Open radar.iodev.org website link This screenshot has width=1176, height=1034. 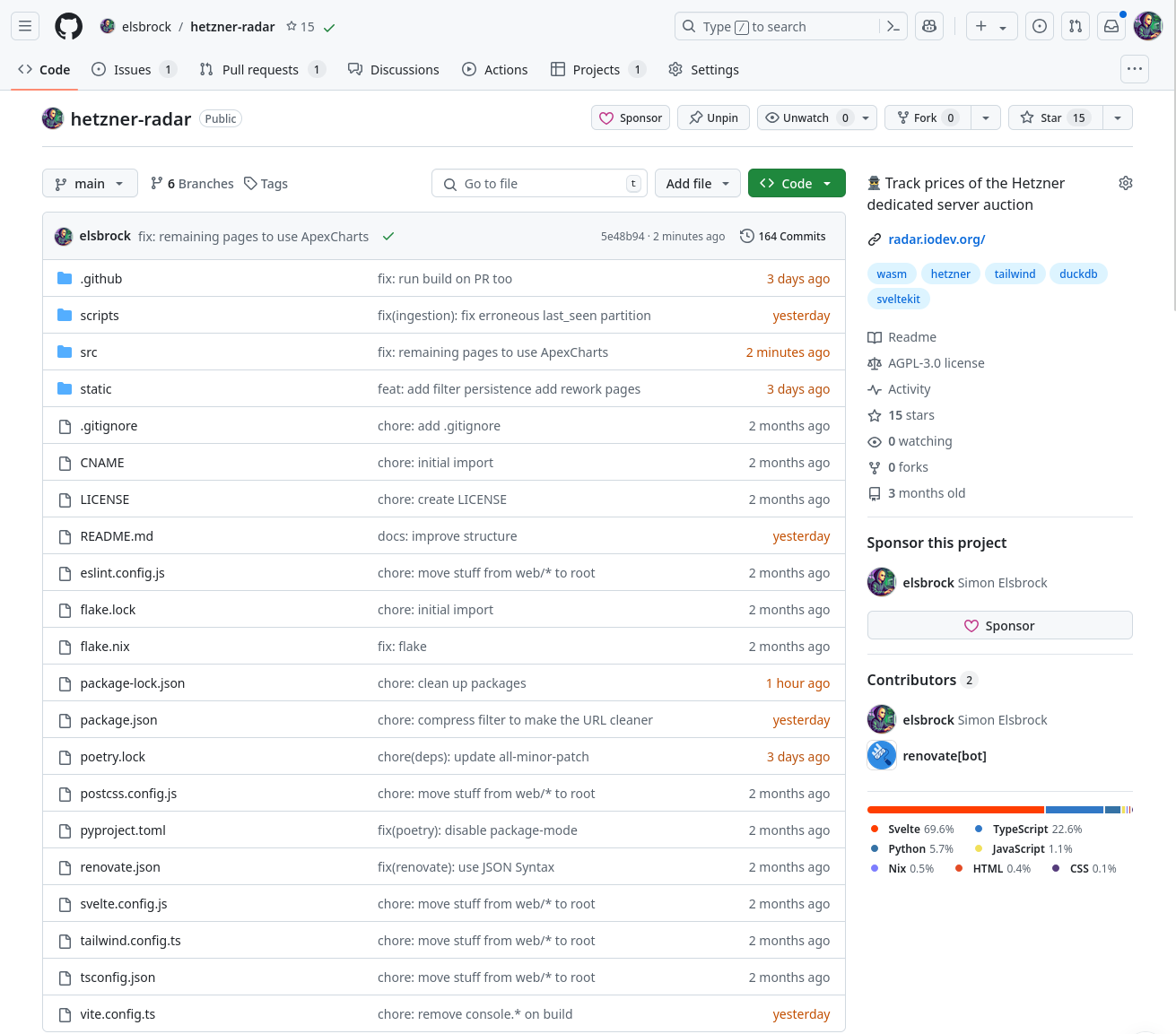pos(936,239)
